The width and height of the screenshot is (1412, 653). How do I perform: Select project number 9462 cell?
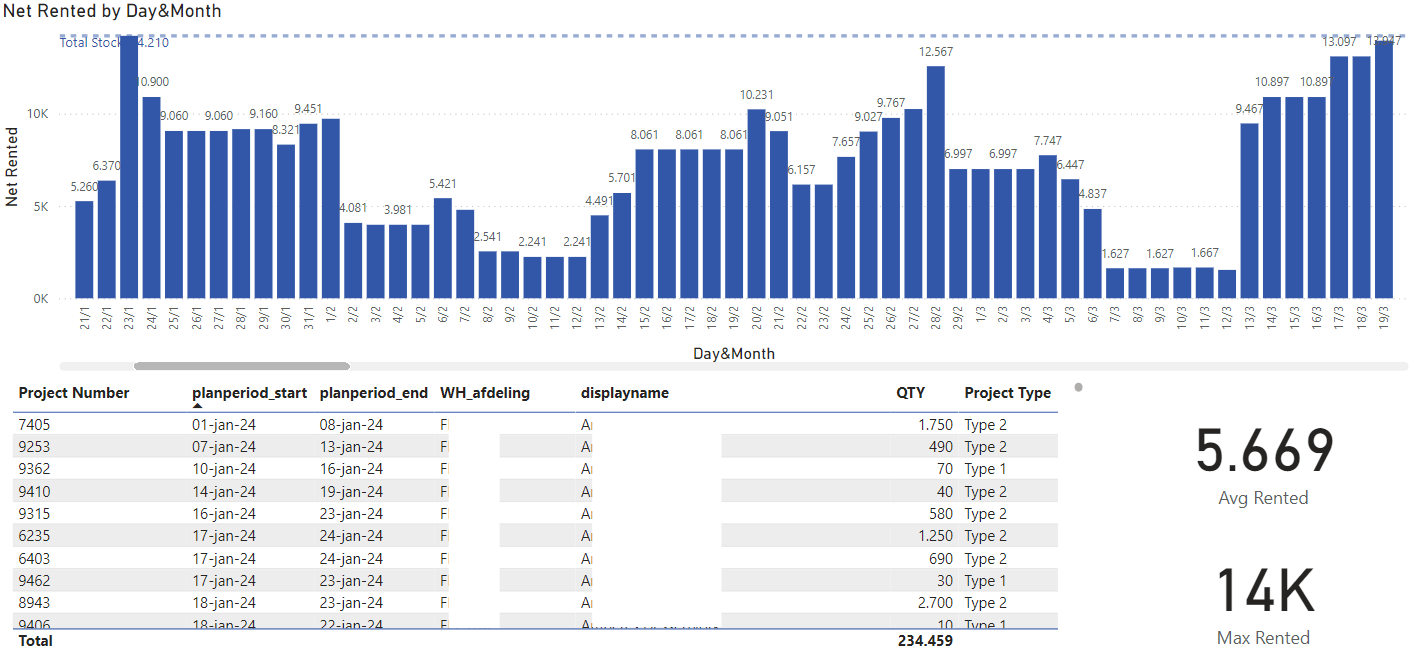click(x=33, y=581)
